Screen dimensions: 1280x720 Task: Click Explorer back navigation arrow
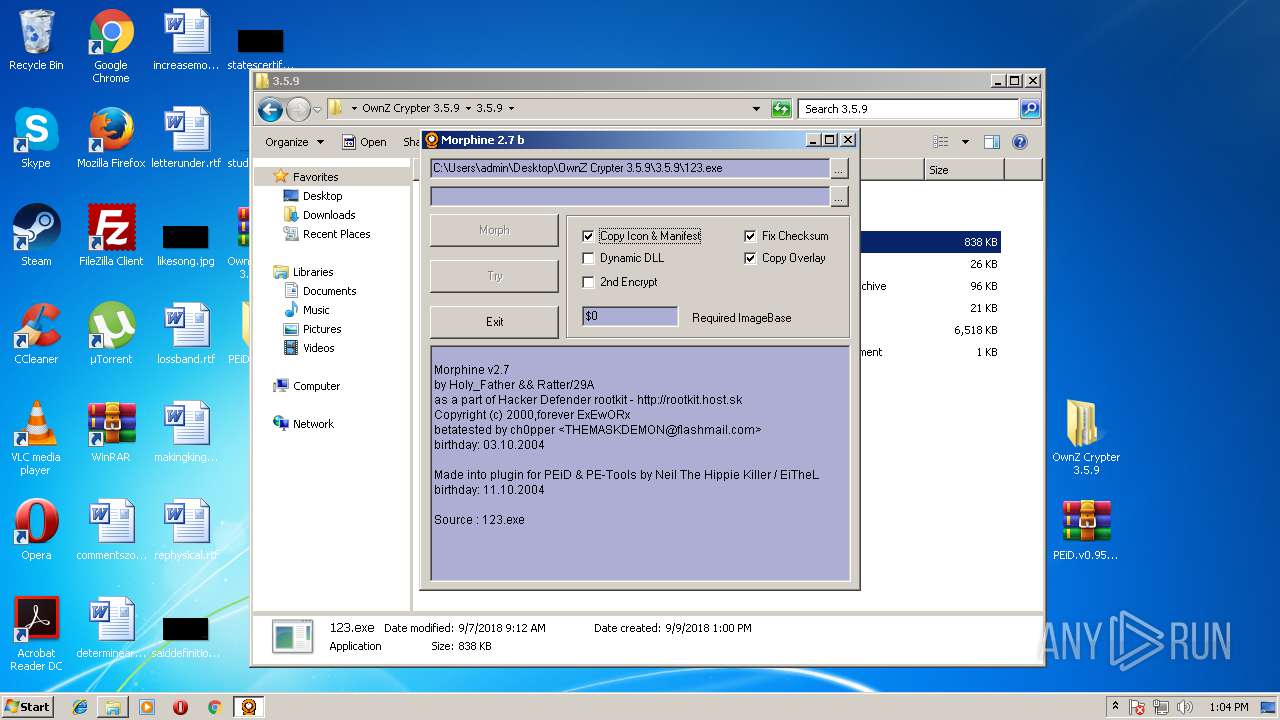[270, 109]
